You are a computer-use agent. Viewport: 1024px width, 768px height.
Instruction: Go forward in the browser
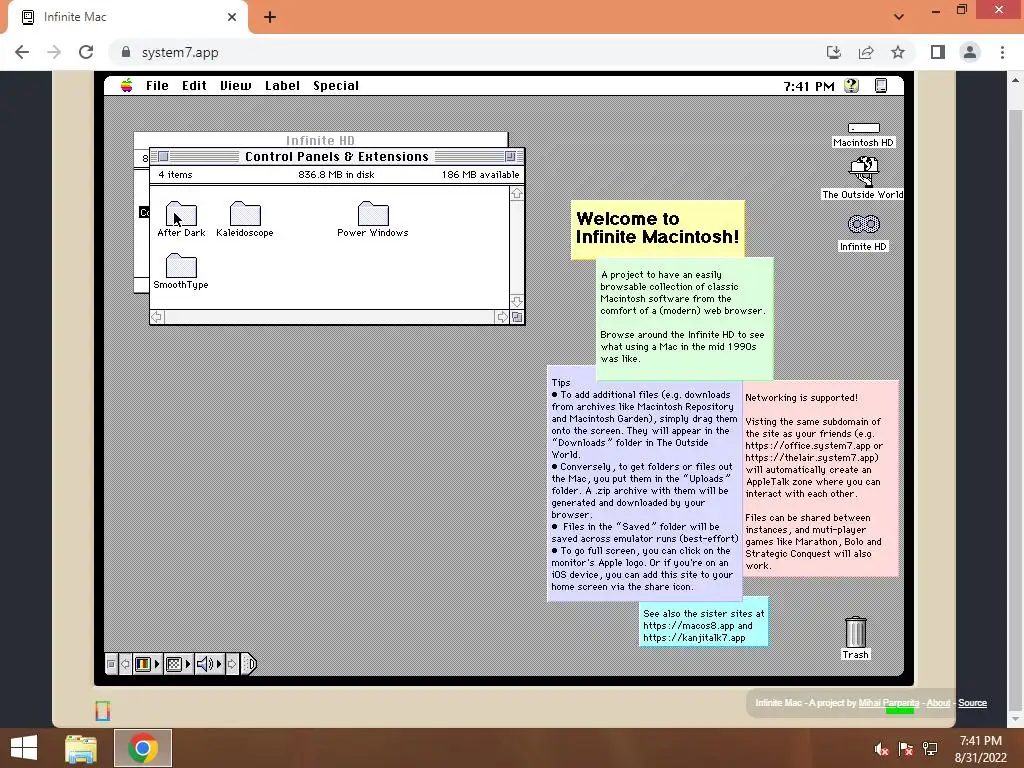(54, 52)
